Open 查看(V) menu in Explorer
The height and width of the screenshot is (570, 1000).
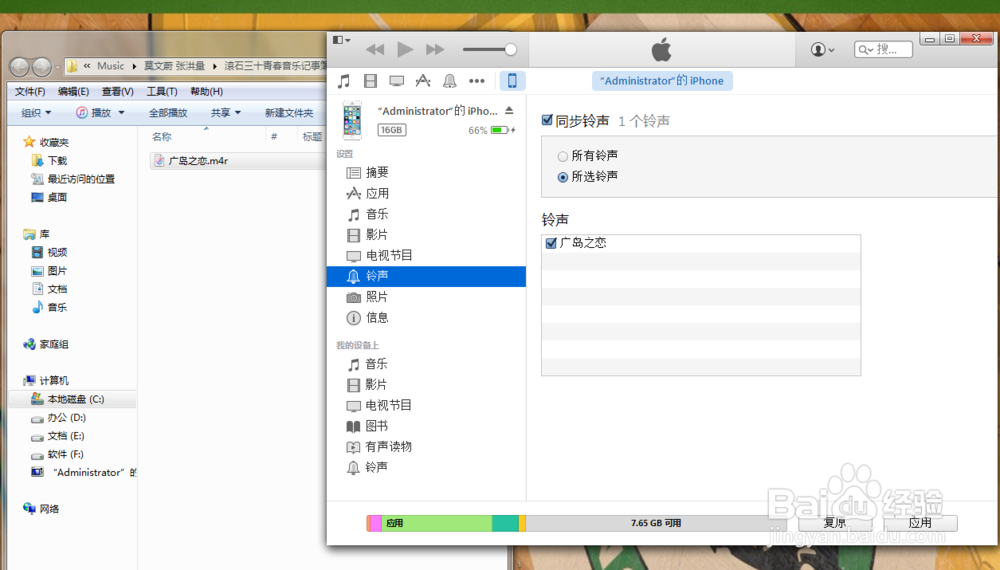pos(117,92)
